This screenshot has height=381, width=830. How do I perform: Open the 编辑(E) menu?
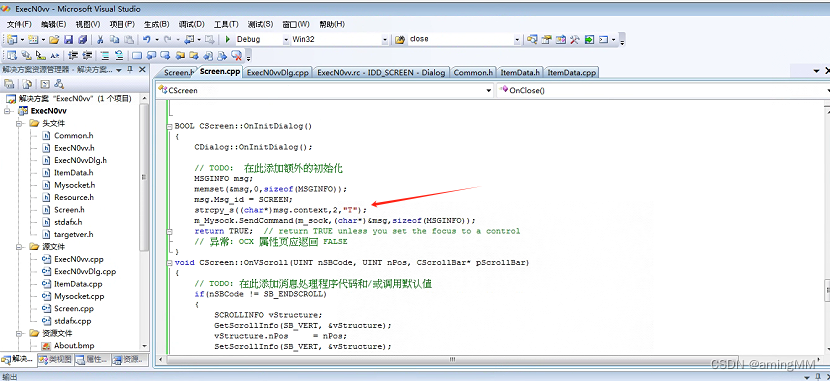click(53, 24)
